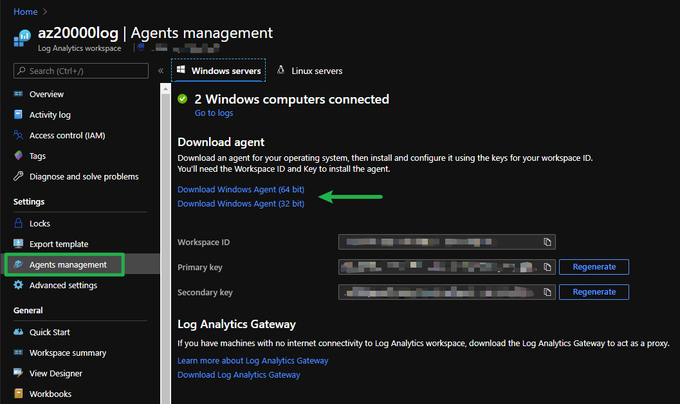This screenshot has height=404, width=680.
Task: Click the Advanced settings gear icon
Action: [x=18, y=285]
